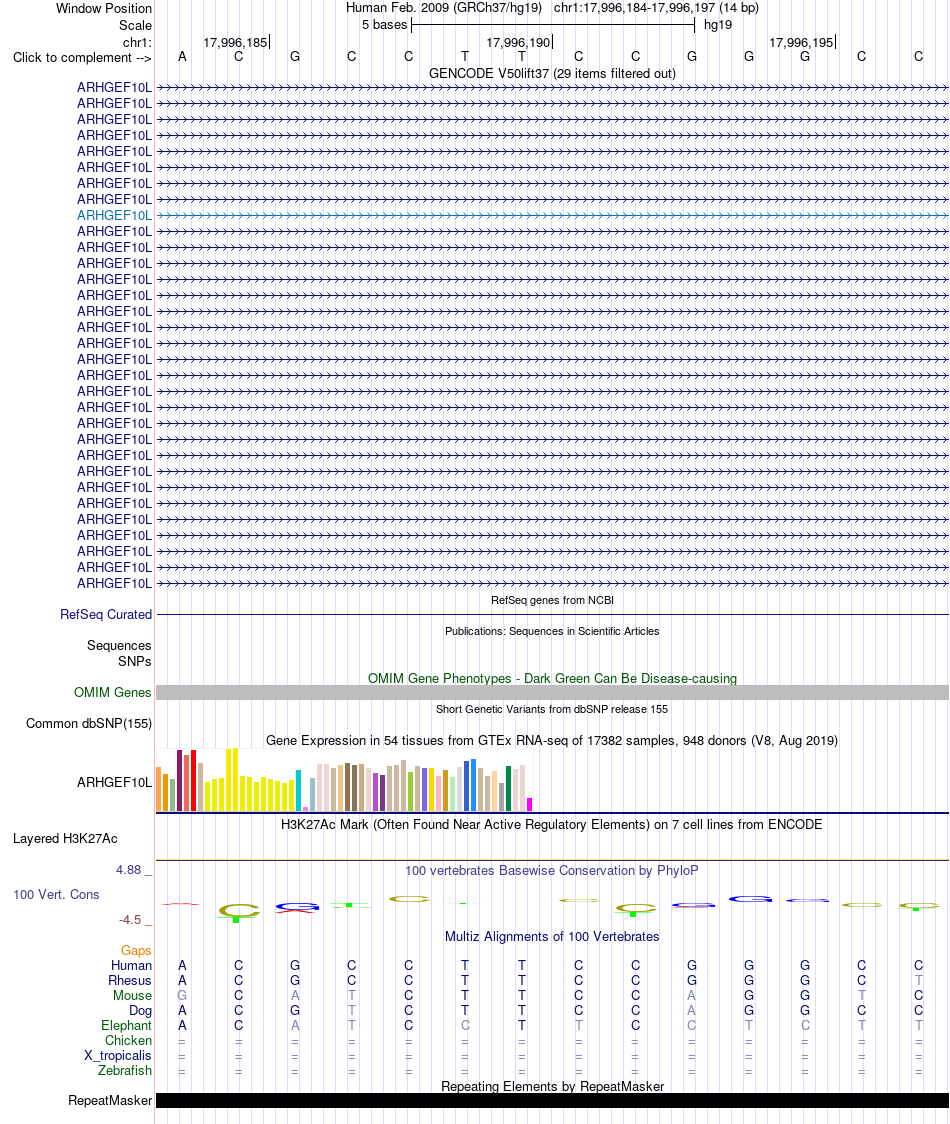Screen dimensions: 950x1124
Task: Click the '100 Vert. Cons' track label
Action: (x=56, y=895)
